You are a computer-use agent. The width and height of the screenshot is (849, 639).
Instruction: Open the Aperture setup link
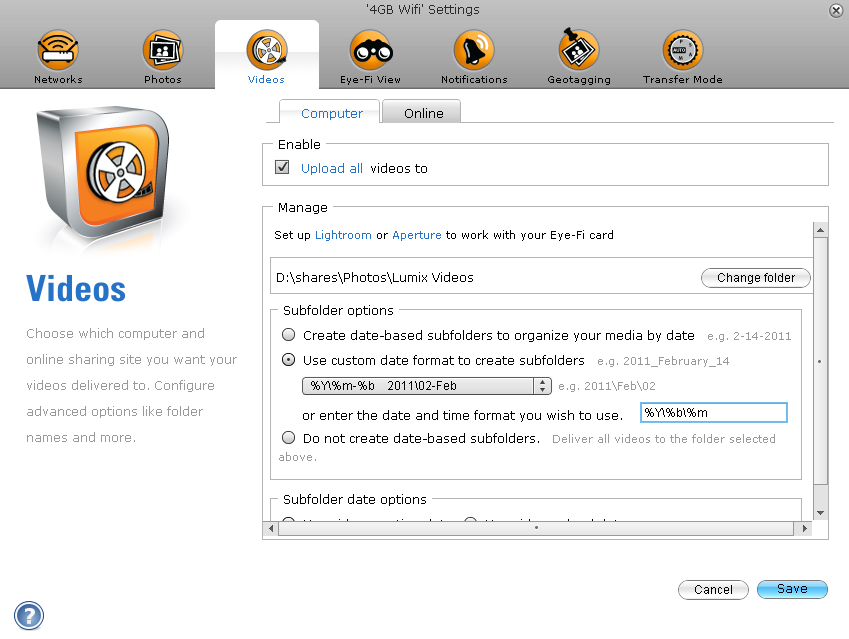[x=417, y=235]
